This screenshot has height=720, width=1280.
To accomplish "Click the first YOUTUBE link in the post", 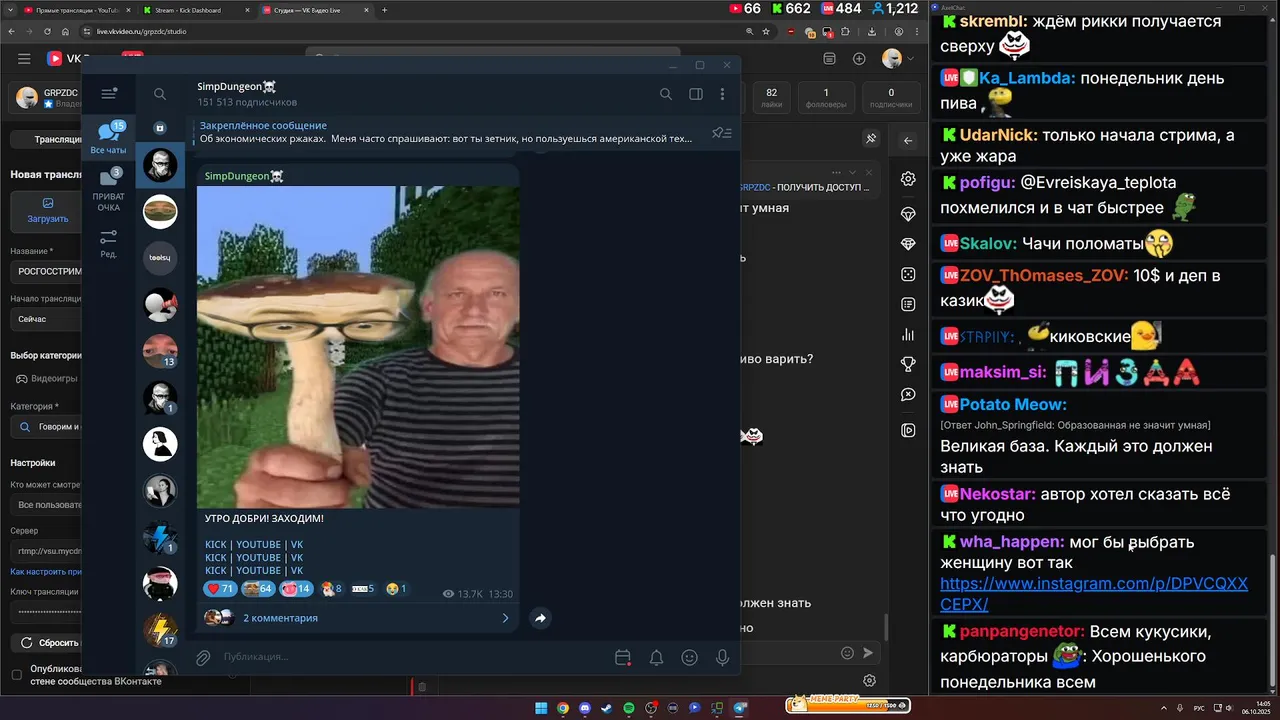I will click(x=258, y=545).
